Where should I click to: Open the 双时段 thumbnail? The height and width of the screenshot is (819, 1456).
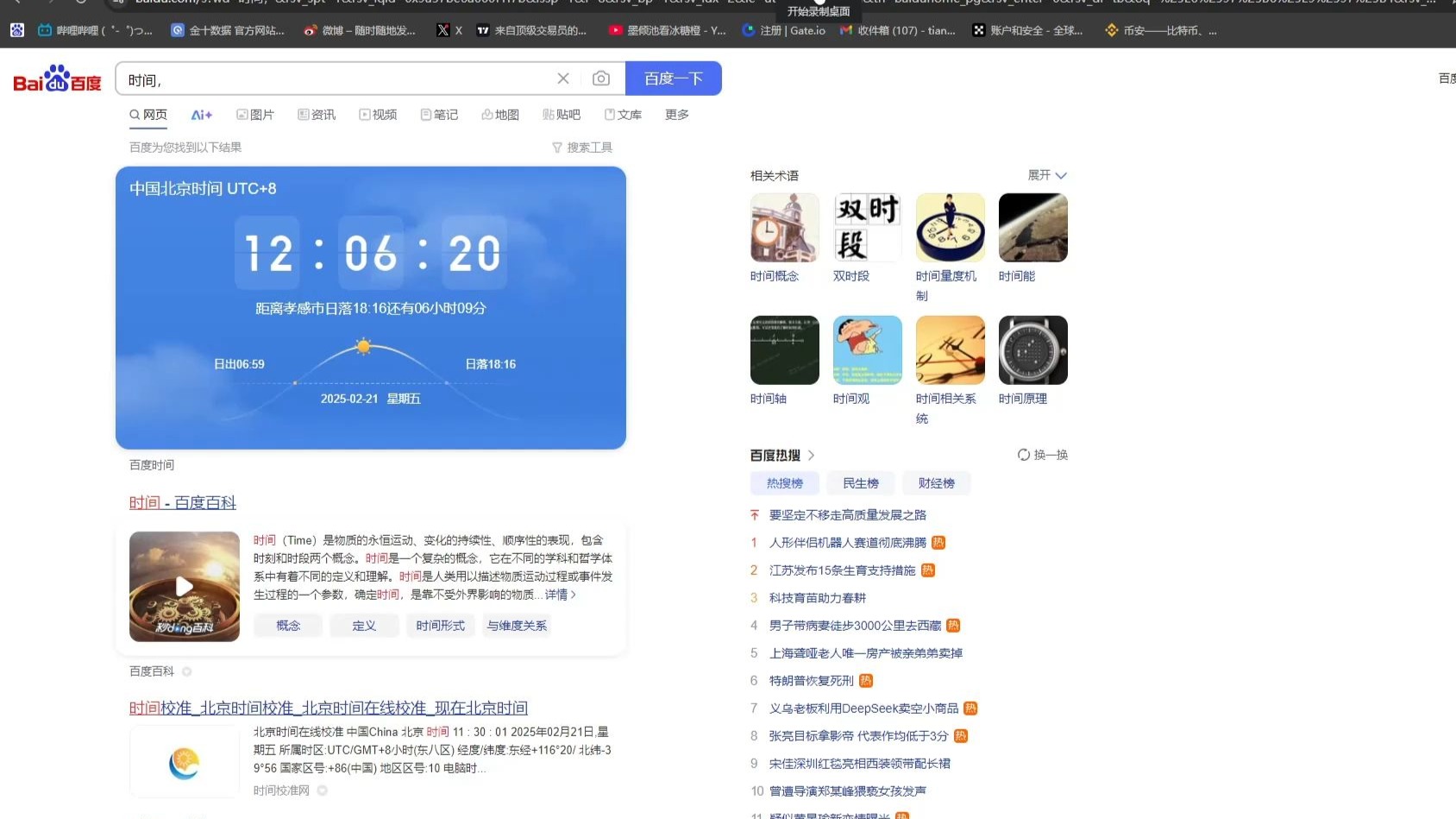tap(867, 228)
